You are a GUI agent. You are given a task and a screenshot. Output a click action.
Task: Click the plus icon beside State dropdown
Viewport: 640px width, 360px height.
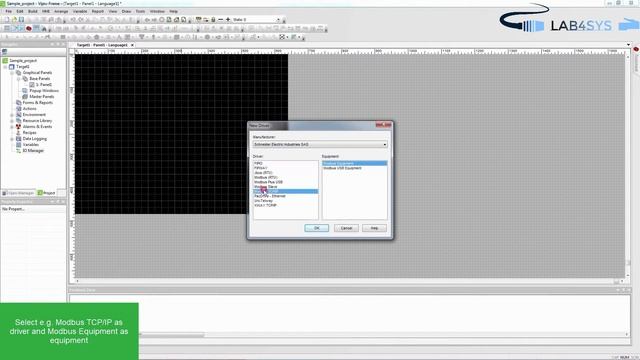(x=228, y=20)
